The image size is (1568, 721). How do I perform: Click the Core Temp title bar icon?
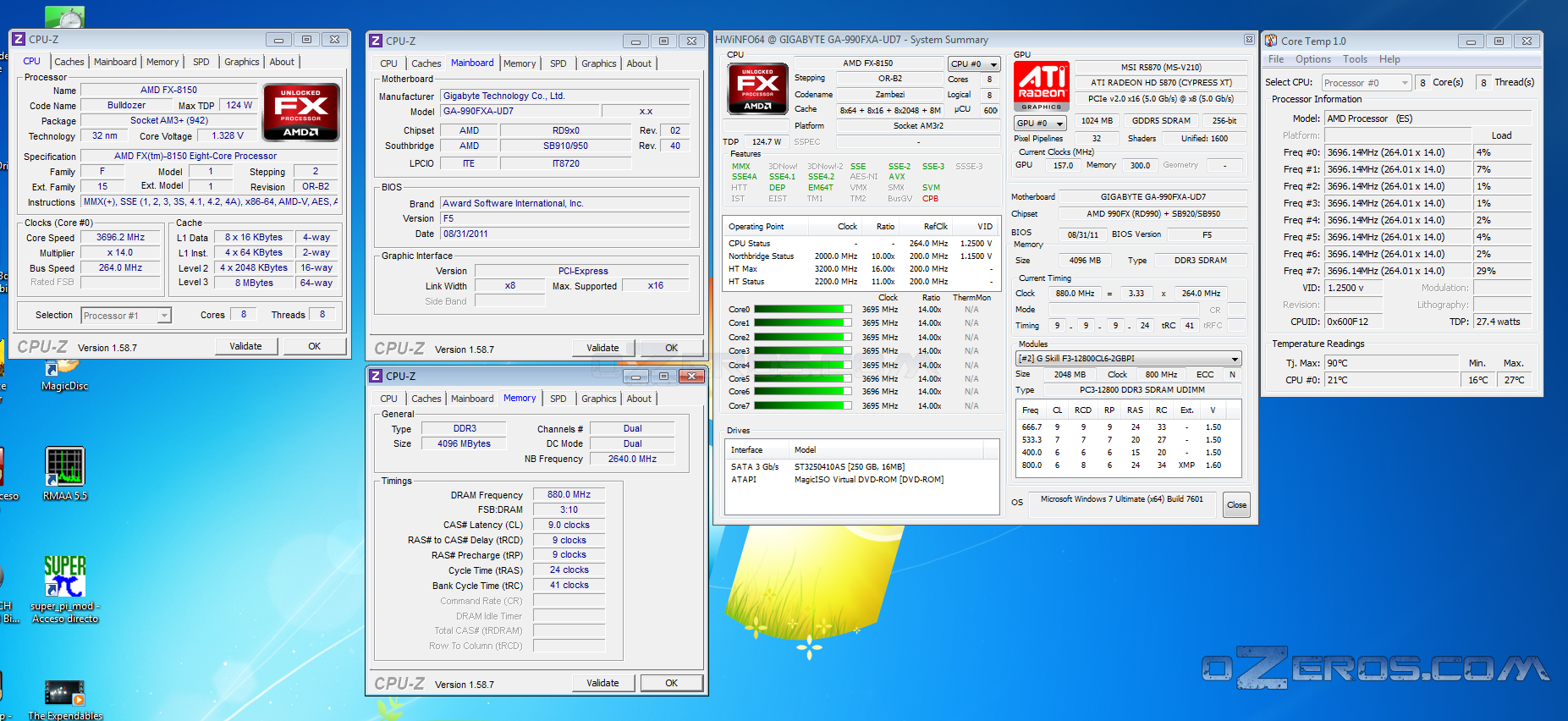pyautogui.click(x=1271, y=41)
